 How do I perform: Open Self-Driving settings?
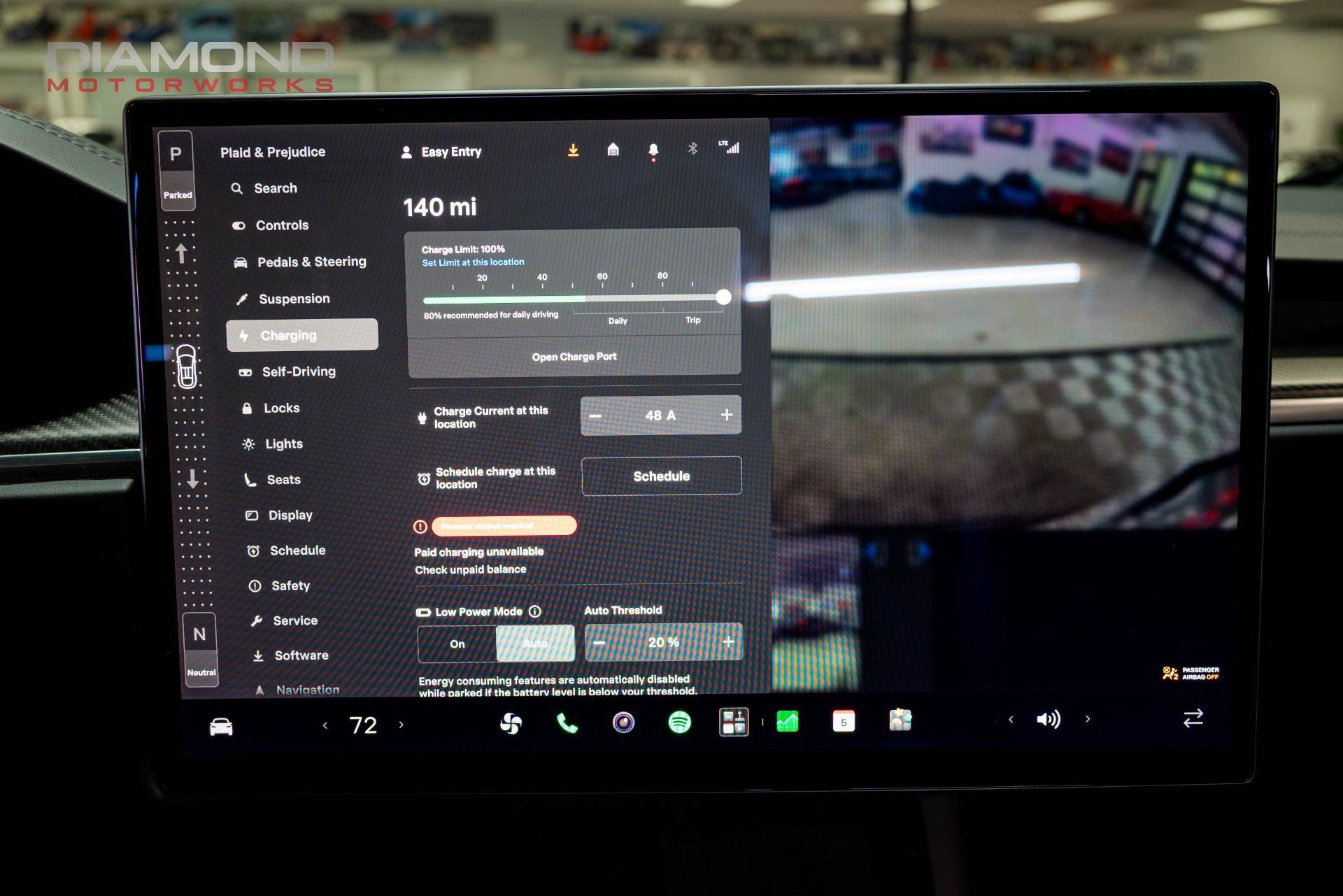pyautogui.click(x=287, y=371)
